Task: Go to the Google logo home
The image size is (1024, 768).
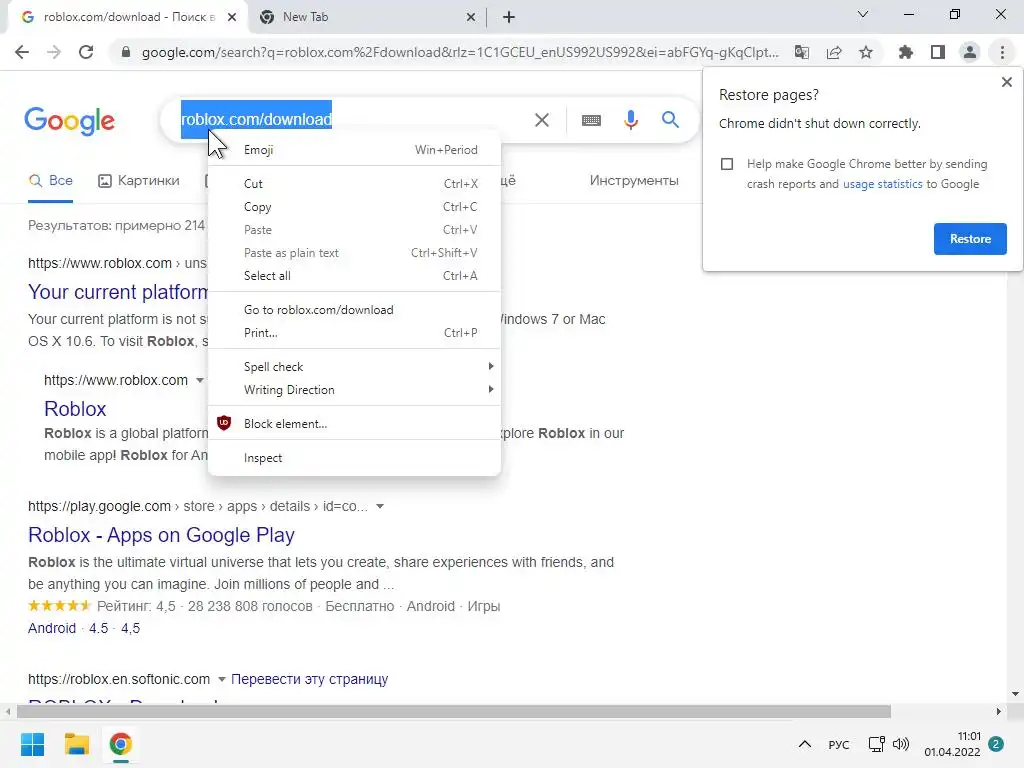Action: [69, 121]
